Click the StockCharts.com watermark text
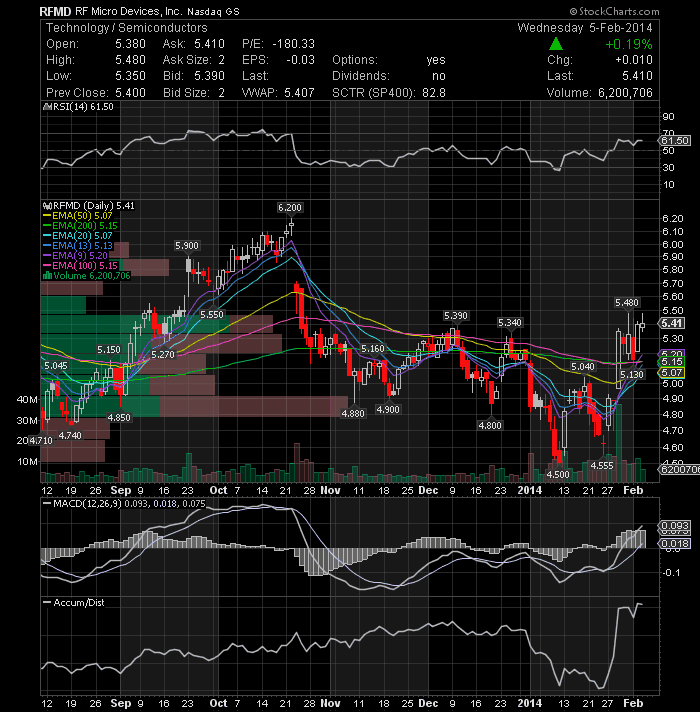The image size is (700, 712). (614, 11)
